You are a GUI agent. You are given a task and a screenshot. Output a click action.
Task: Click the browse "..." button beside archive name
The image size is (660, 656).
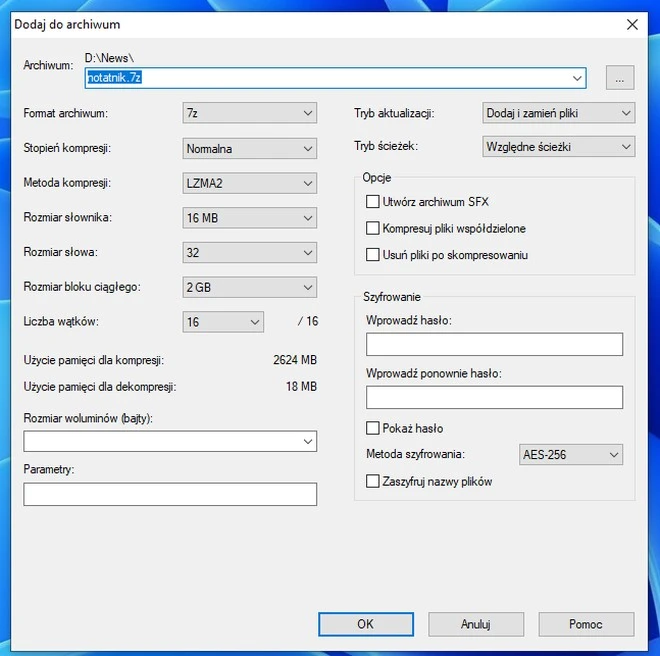pyautogui.click(x=620, y=78)
